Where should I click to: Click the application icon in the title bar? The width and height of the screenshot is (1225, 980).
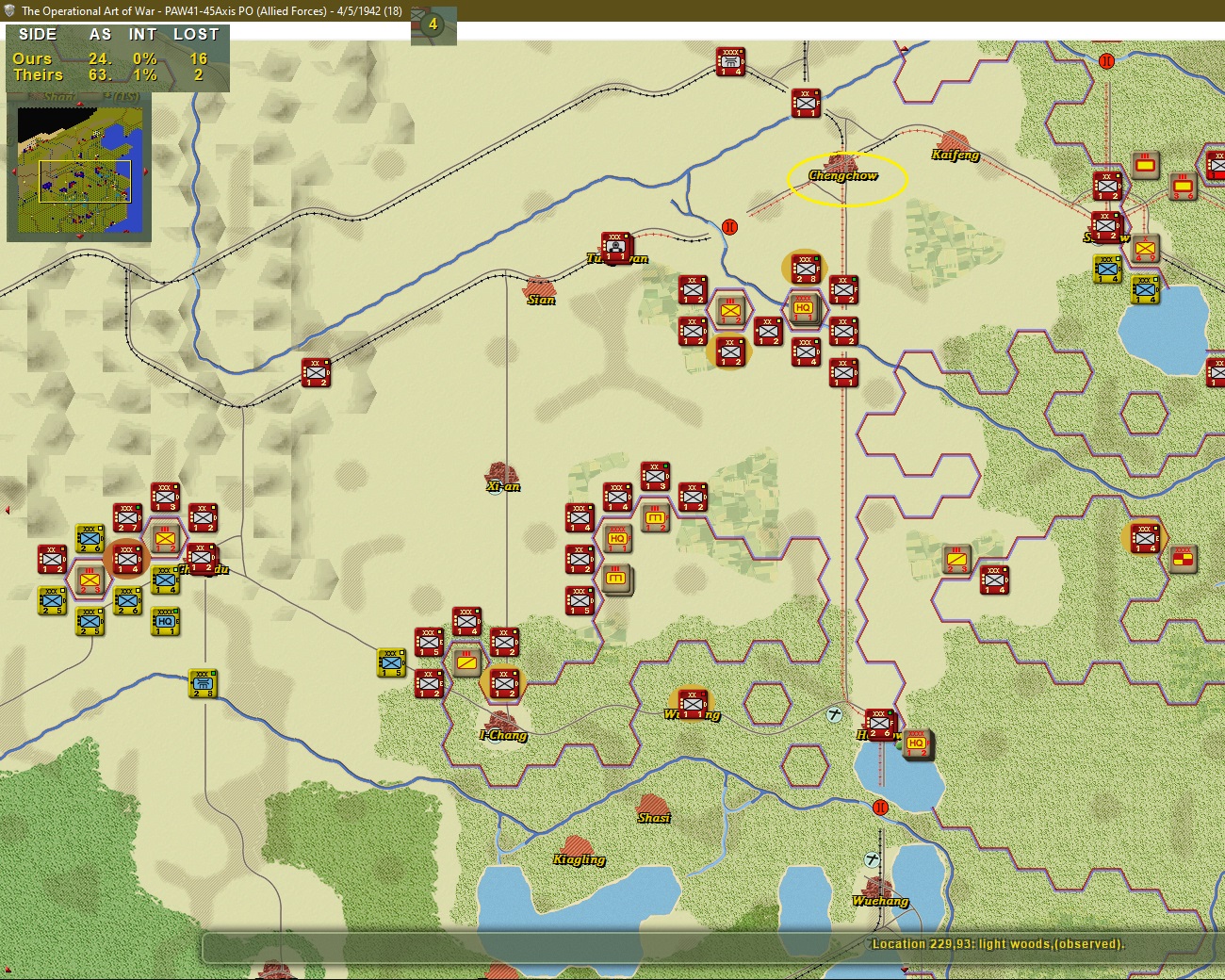(x=9, y=10)
